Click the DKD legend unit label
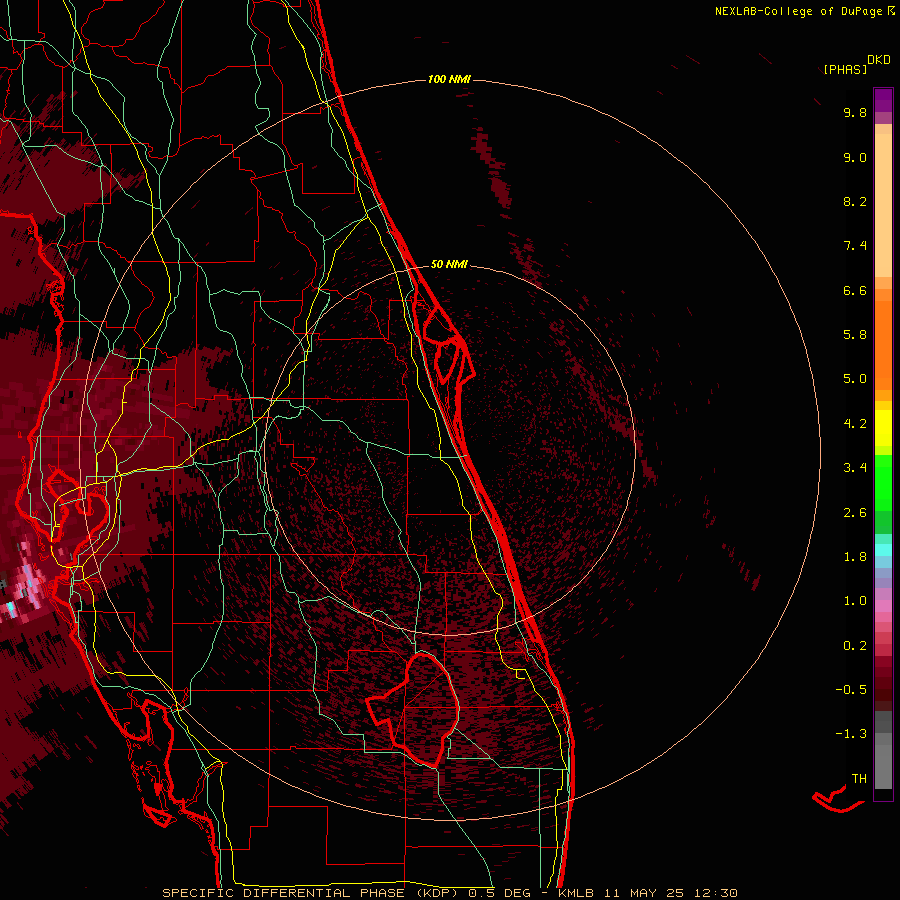Screen dimensions: 900x900 878,60
